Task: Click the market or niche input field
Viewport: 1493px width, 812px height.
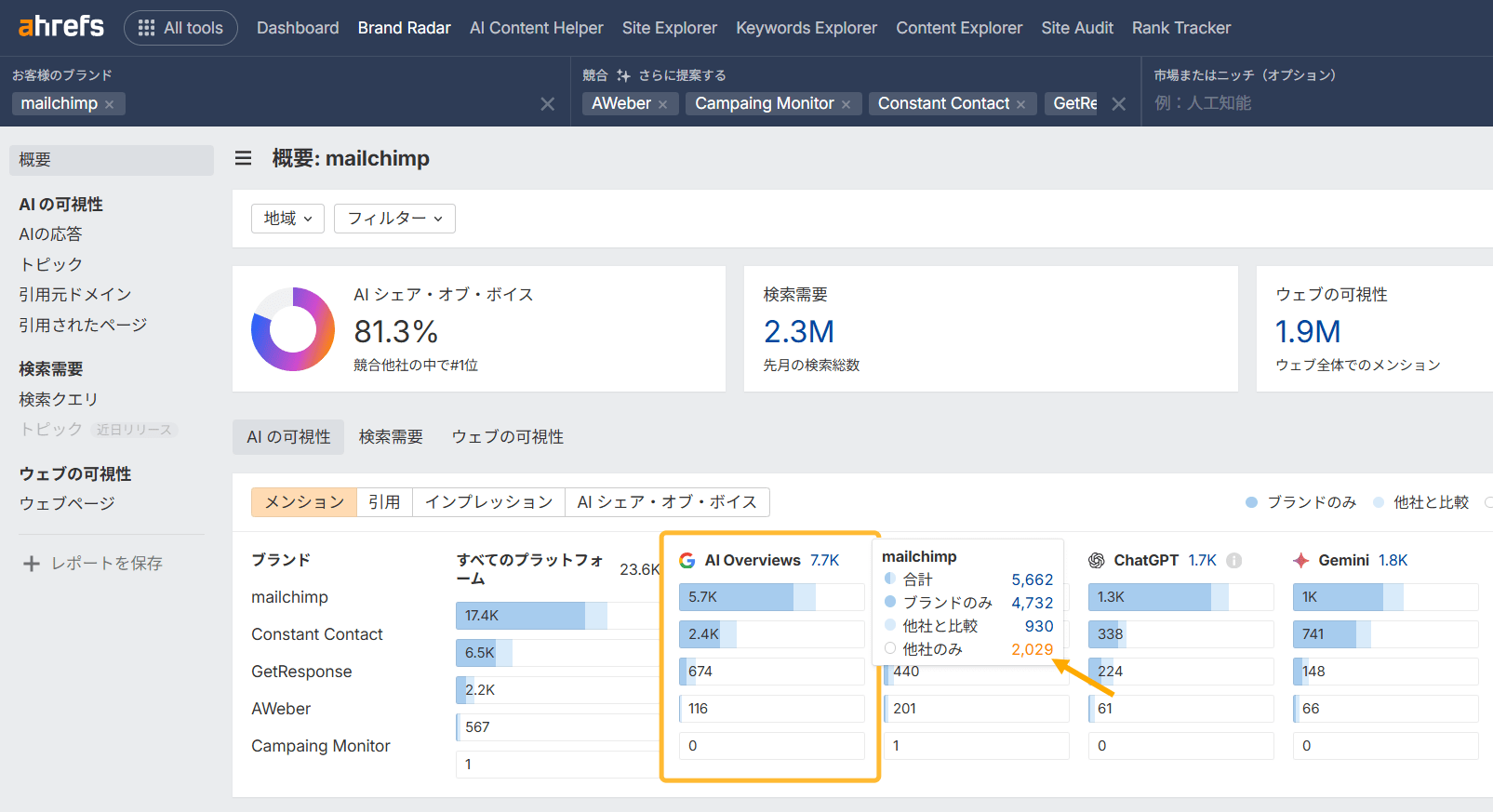Action: 1319,103
